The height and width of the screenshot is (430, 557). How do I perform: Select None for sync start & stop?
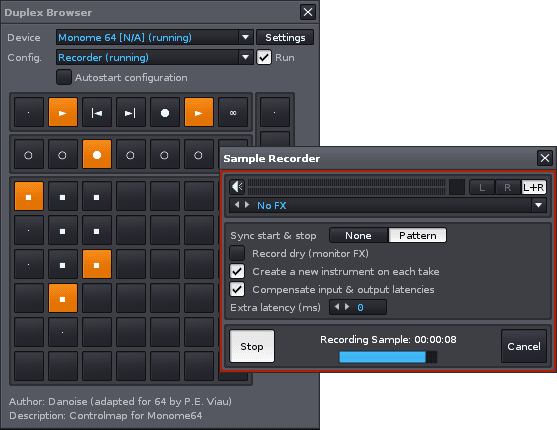358,235
